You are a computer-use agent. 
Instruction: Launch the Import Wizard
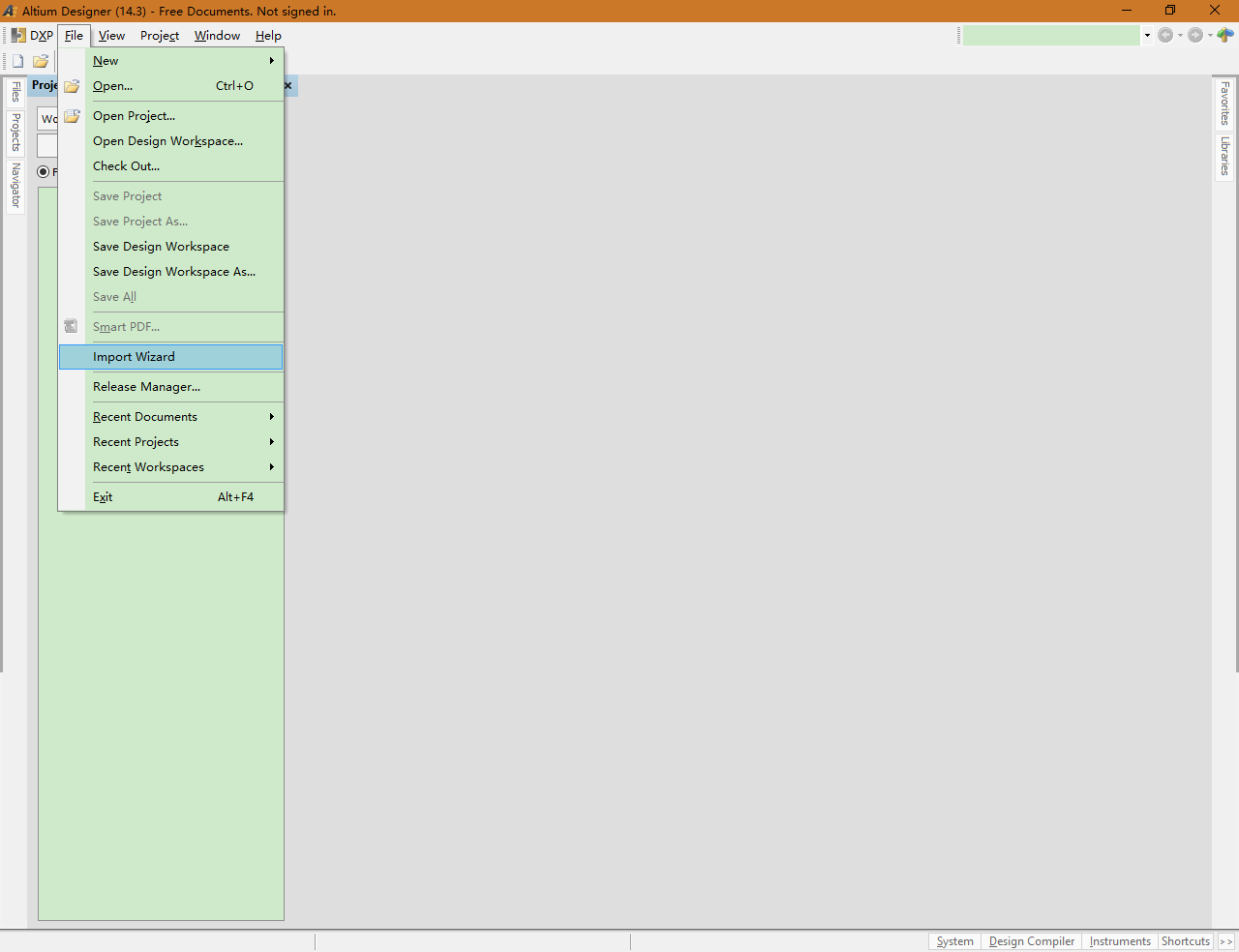[171, 357]
